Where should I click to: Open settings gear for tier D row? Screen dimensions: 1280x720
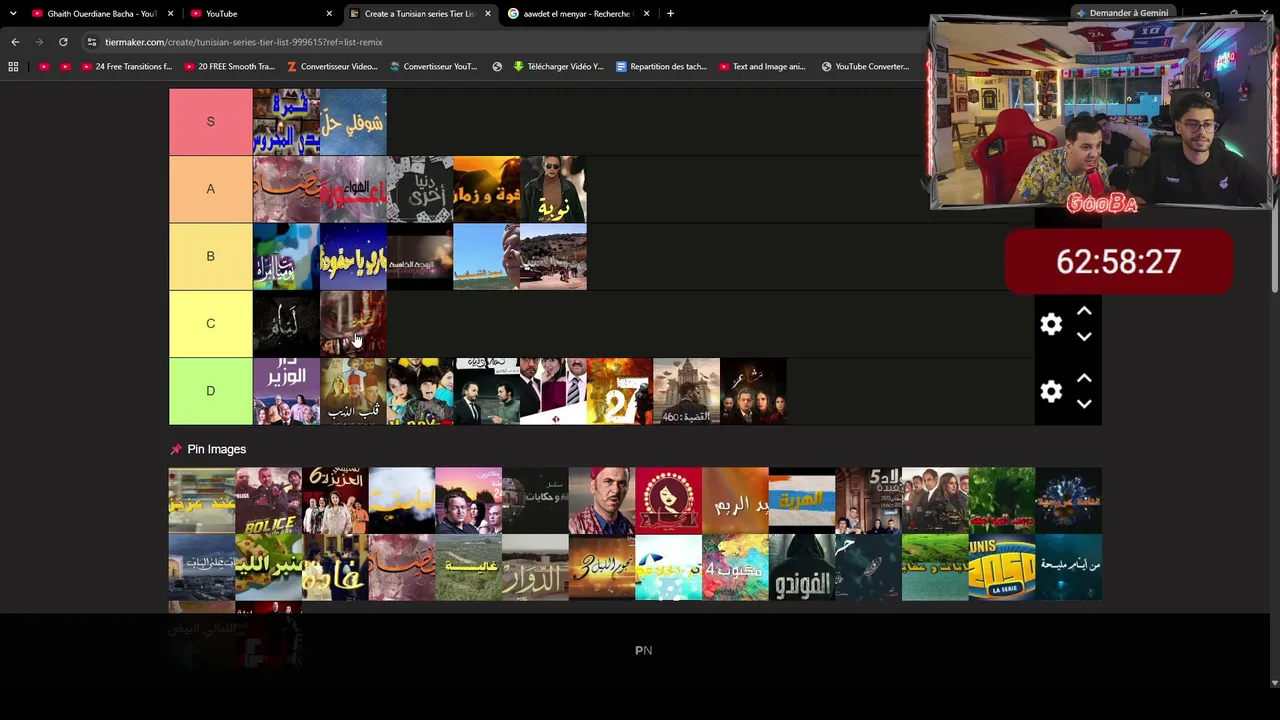tap(1051, 391)
